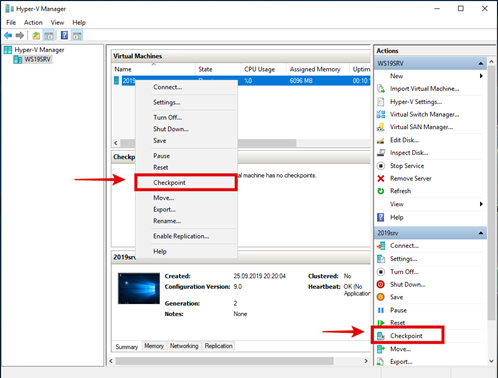
Task: Click the Import Virtual Machine icon
Action: (381, 89)
